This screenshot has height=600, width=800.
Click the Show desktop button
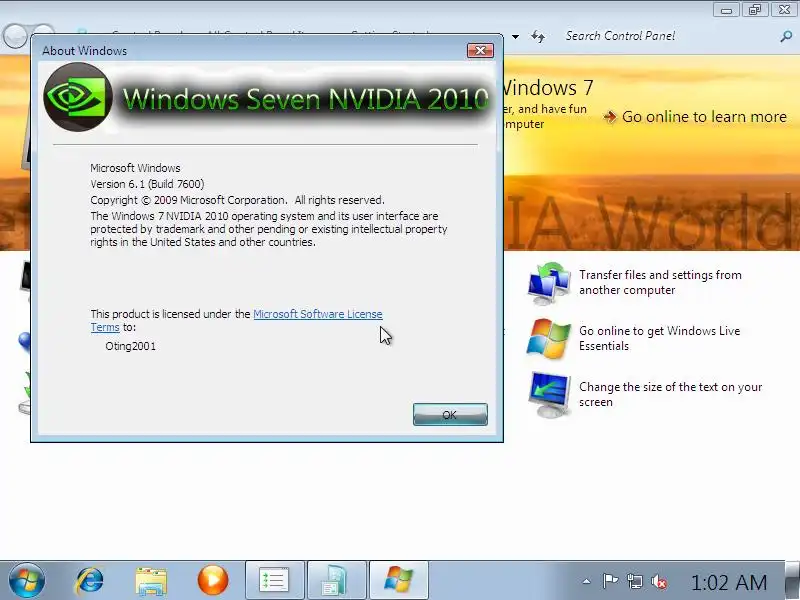tap(792, 580)
